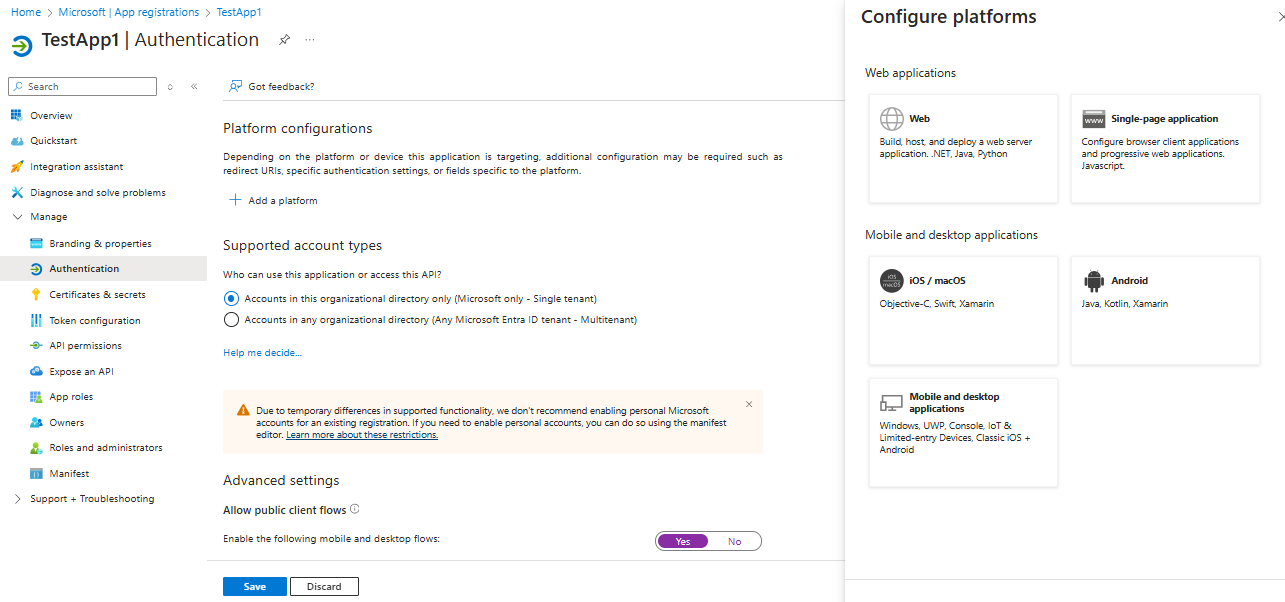Viewport: 1285px width, 602px height.
Task: Click the sidebar Search input field
Action: pyautogui.click(x=90, y=87)
